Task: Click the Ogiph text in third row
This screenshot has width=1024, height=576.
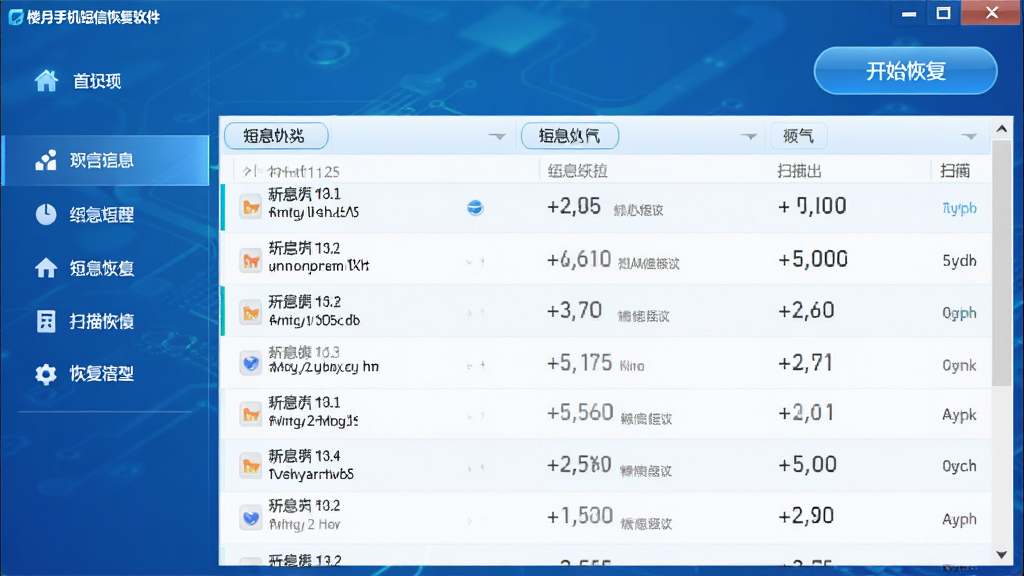Action: [x=959, y=313]
